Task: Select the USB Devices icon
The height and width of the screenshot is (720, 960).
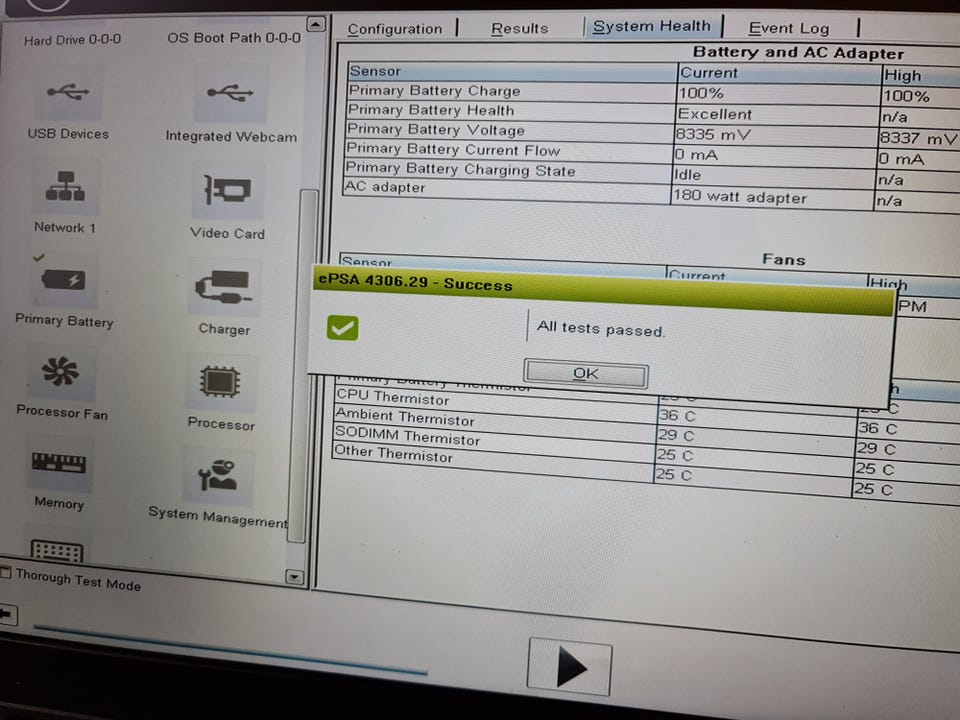Action: pyautogui.click(x=68, y=93)
